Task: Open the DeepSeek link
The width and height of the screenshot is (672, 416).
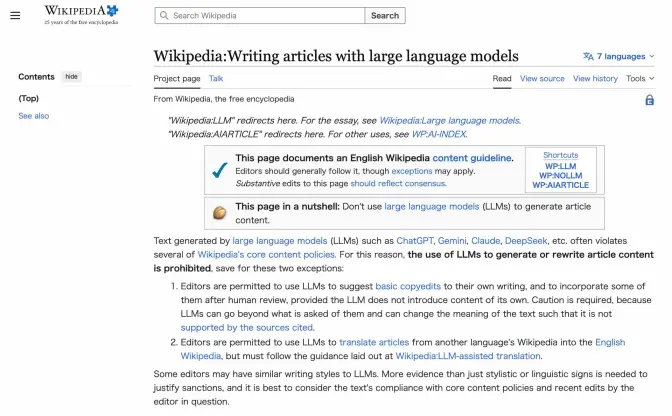Action: click(526, 241)
